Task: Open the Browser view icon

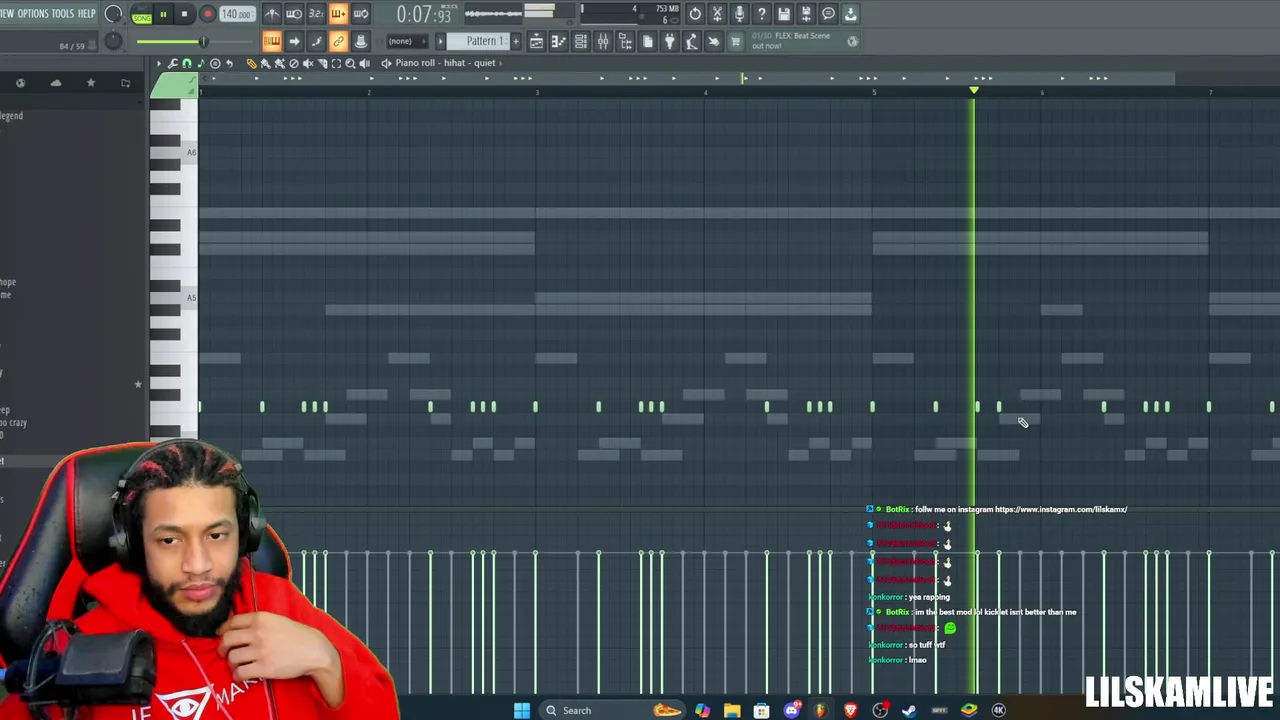Action: point(625,41)
